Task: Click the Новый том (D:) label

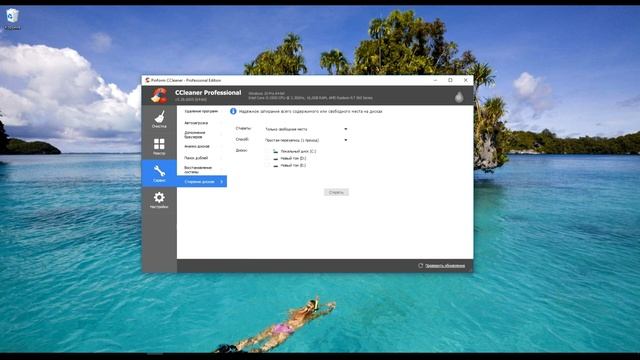Action: pyautogui.click(x=293, y=158)
